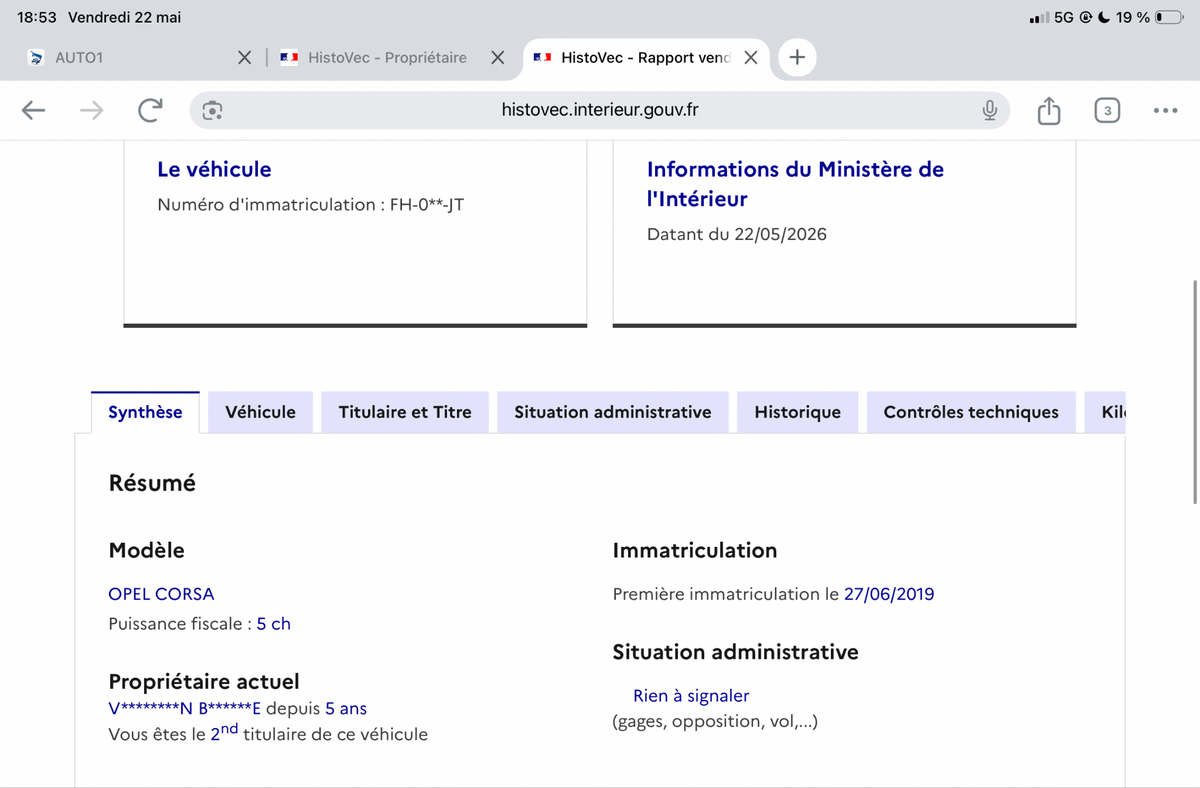Screen dimensions: 1200x788
Task: Open the camera search lens icon
Action: [211, 111]
